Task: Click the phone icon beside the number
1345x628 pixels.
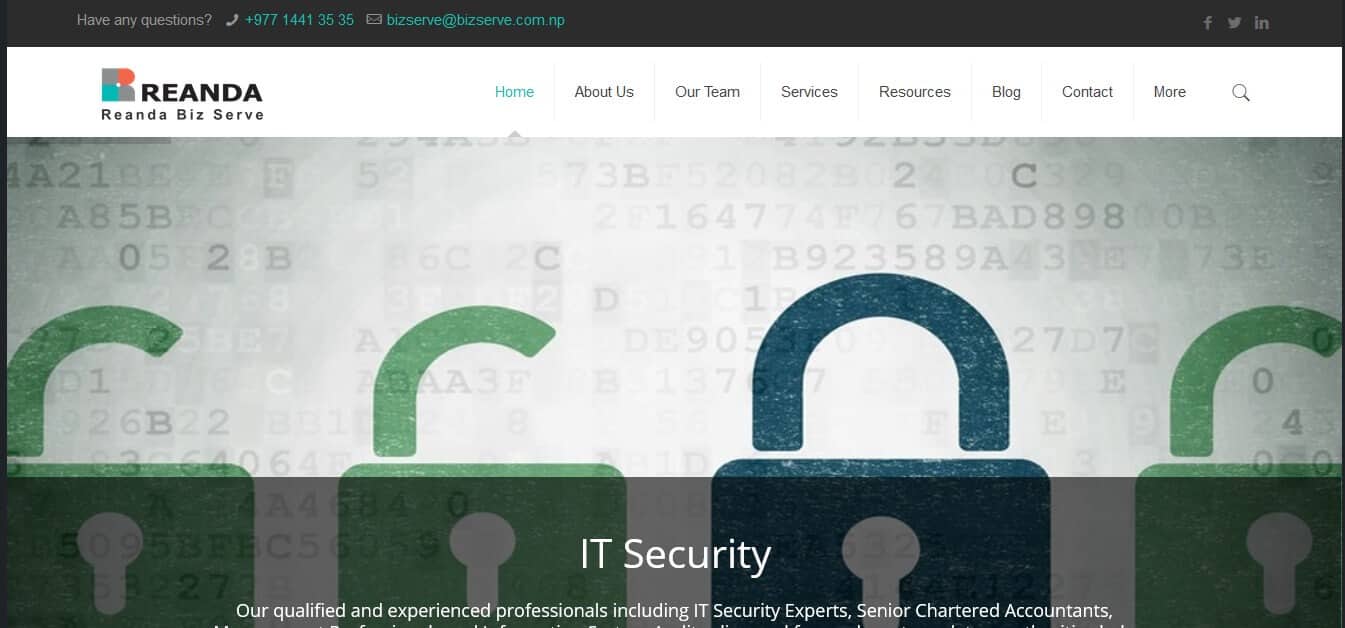Action: [233, 20]
